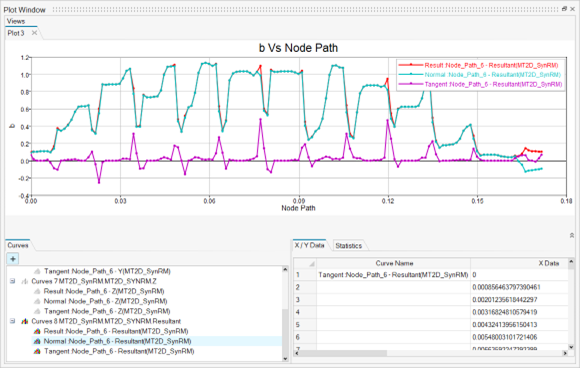Select Tangent :Node_Path_6 - Resultant curve in tree
The height and width of the screenshot is (368, 580).
pos(119,351)
